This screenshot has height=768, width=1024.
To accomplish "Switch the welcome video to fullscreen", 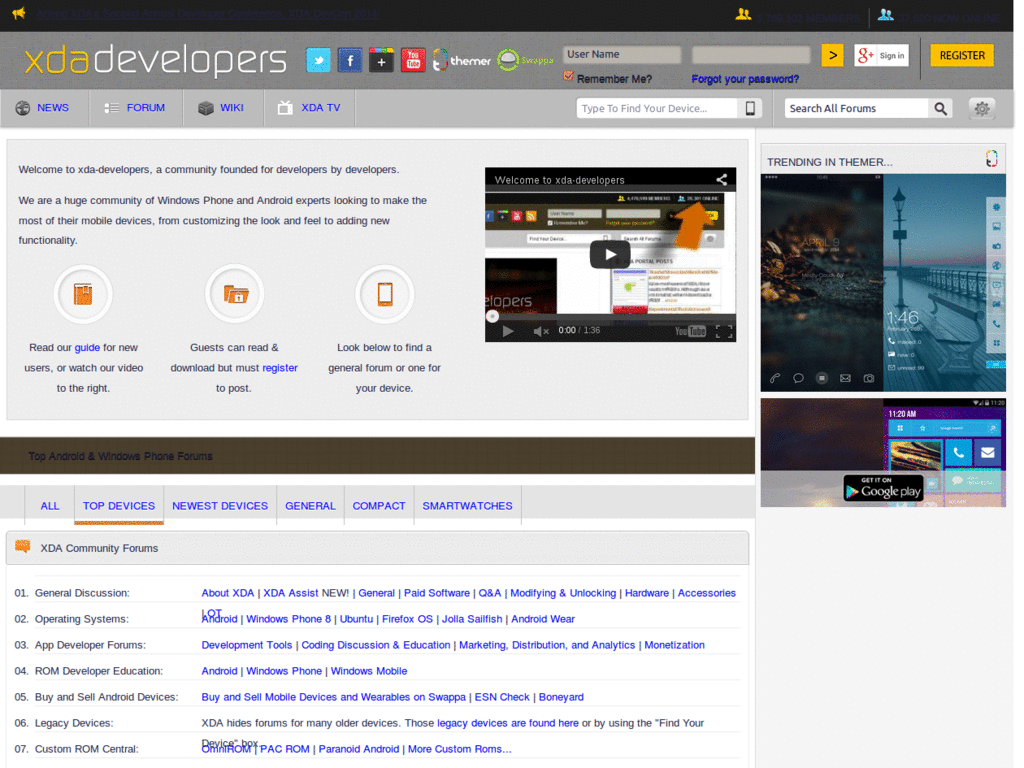I will coord(724,332).
